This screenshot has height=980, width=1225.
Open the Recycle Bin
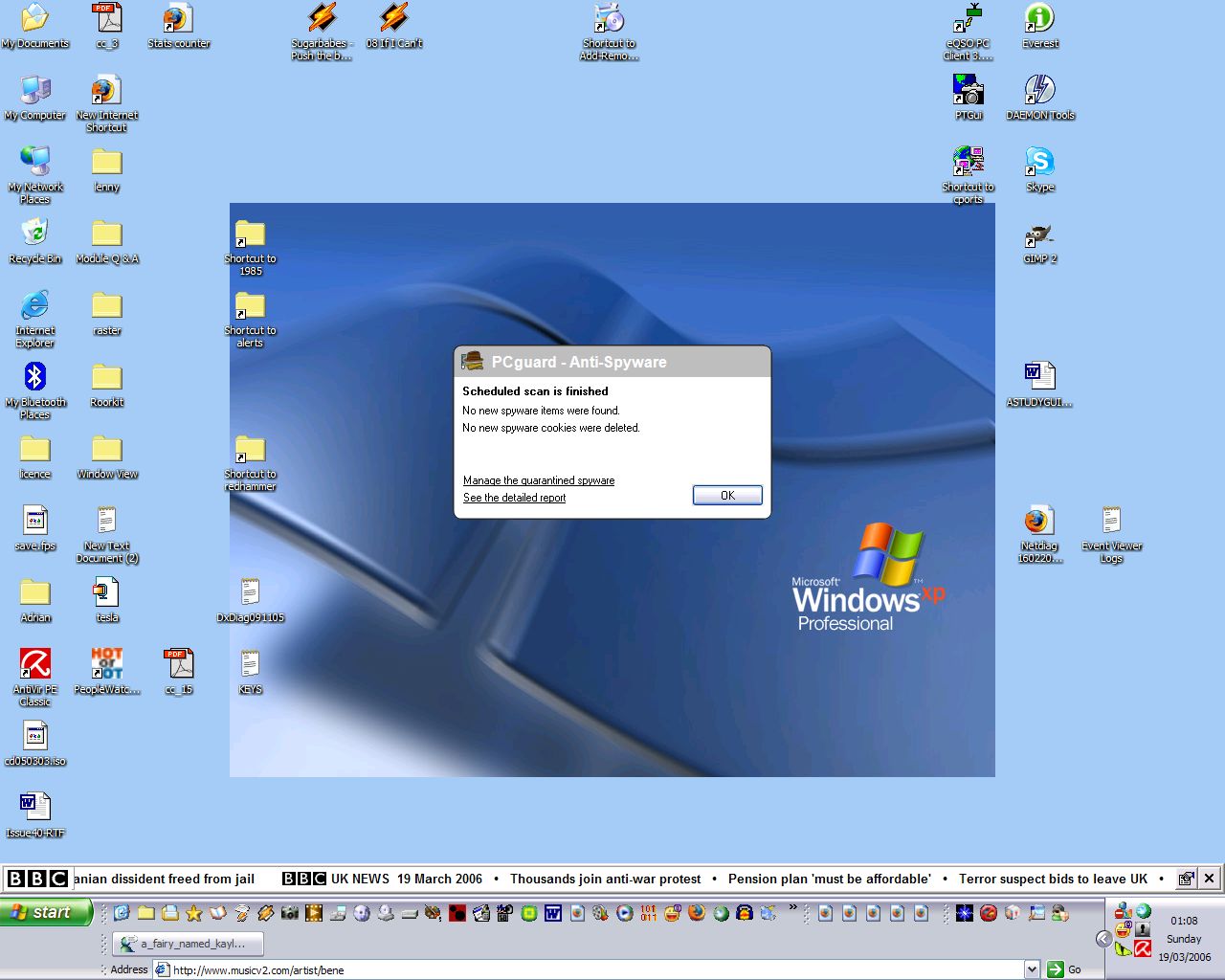[x=35, y=242]
